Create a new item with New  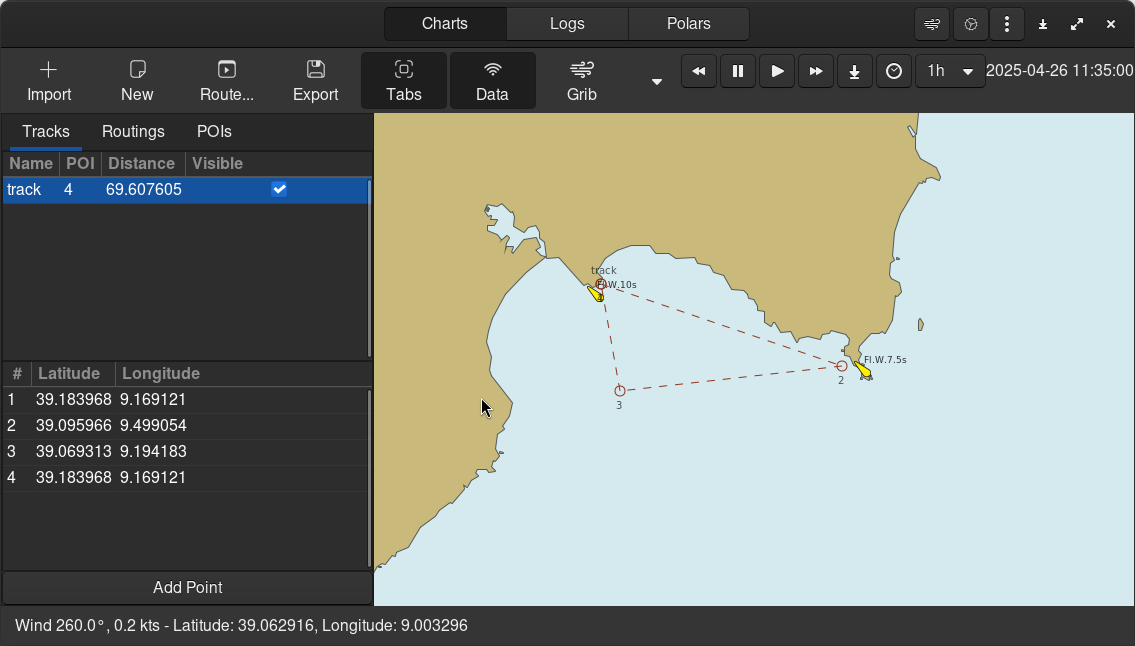[137, 81]
